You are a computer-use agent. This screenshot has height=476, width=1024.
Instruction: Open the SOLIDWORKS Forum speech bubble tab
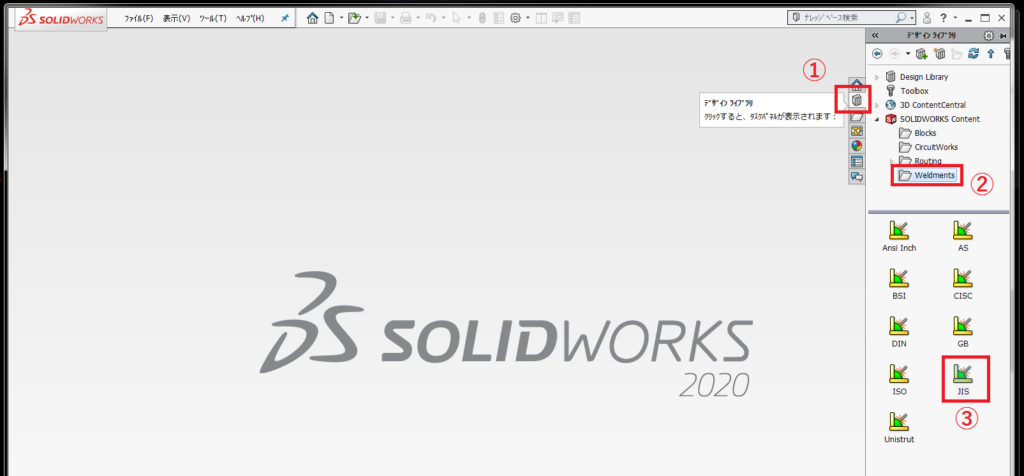[x=857, y=176]
